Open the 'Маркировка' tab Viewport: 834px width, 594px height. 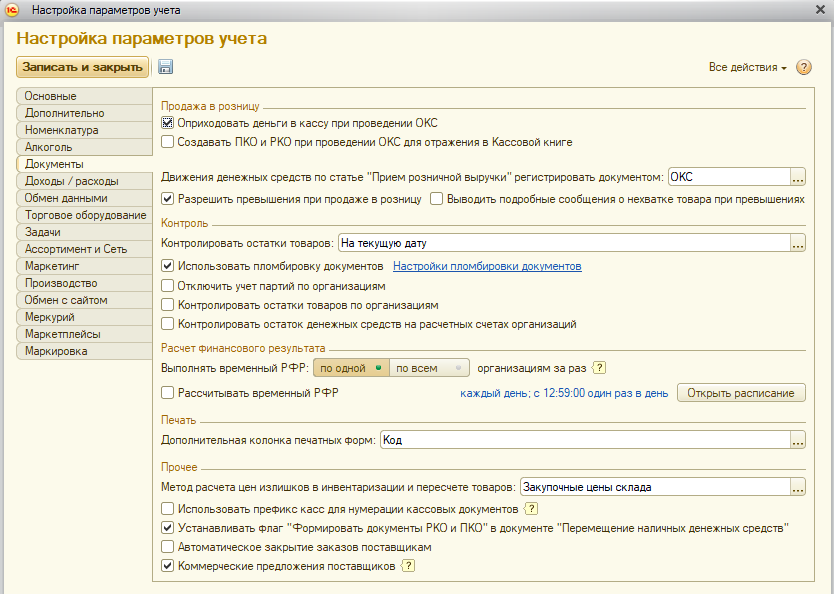(84, 351)
